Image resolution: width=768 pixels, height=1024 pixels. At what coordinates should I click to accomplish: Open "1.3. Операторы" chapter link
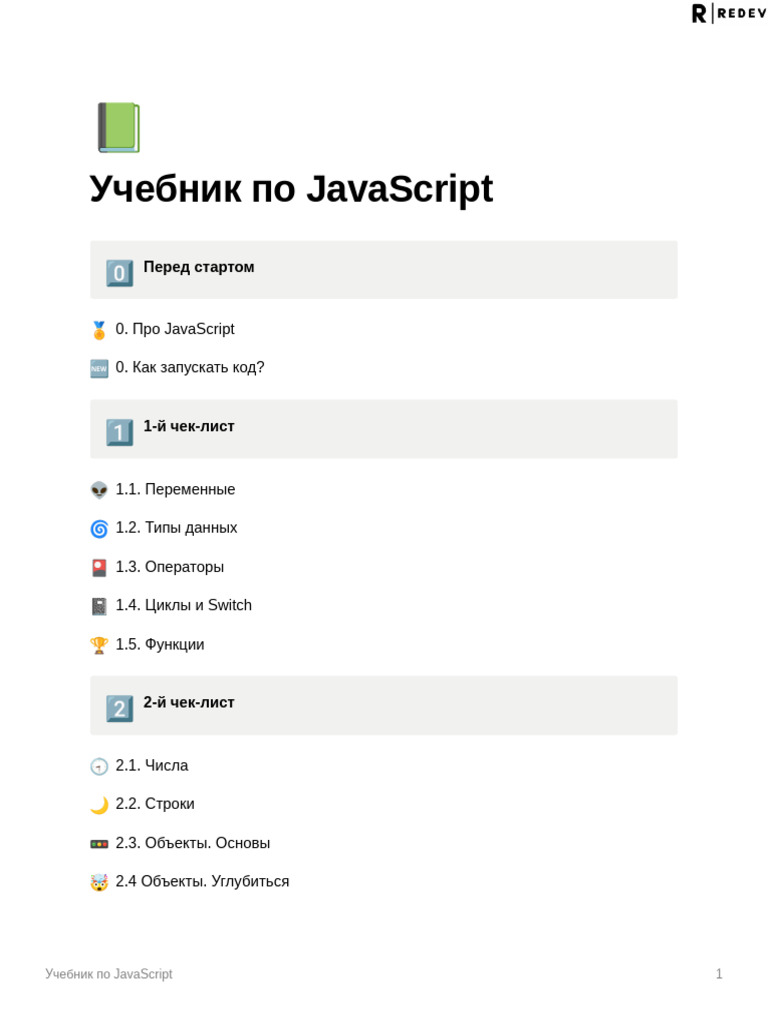point(170,567)
